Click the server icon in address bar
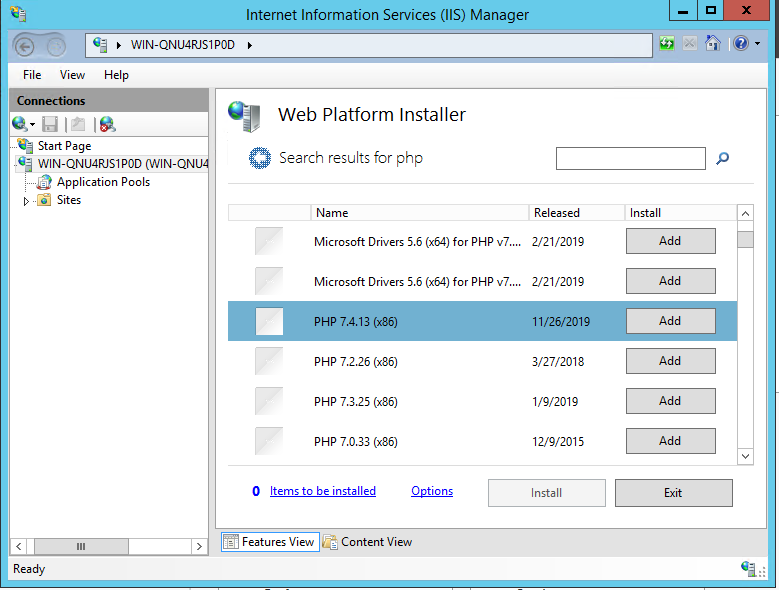This screenshot has width=779, height=590. point(100,45)
